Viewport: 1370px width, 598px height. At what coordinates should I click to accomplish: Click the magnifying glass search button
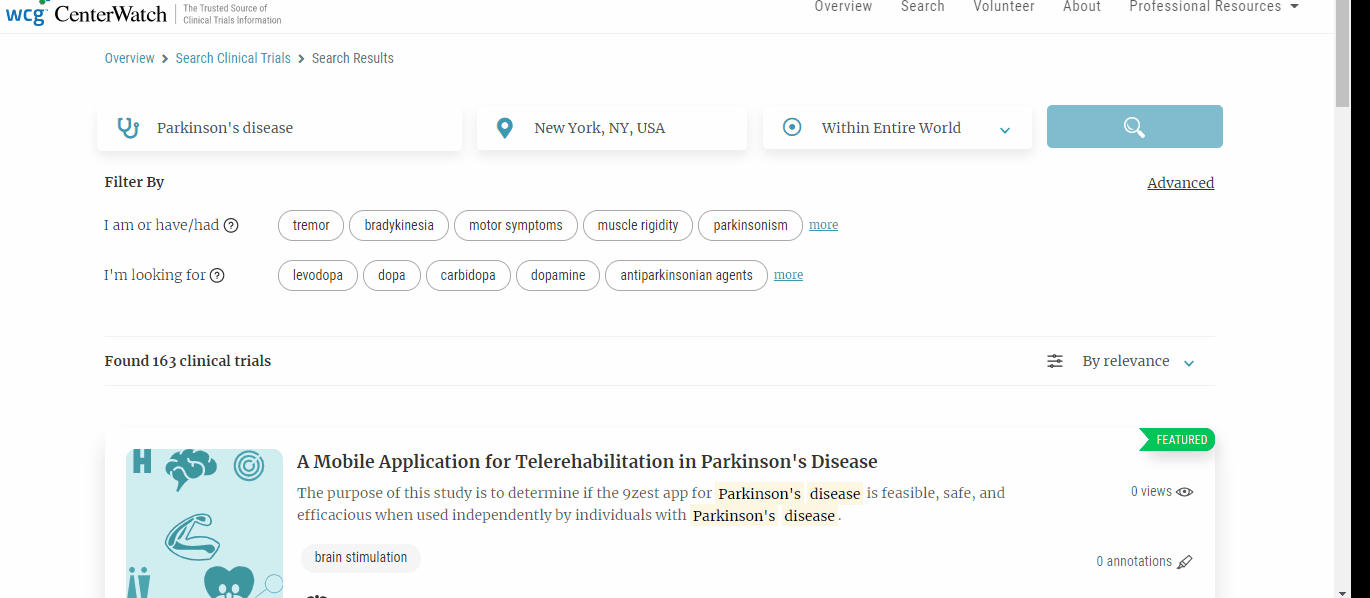1134,126
